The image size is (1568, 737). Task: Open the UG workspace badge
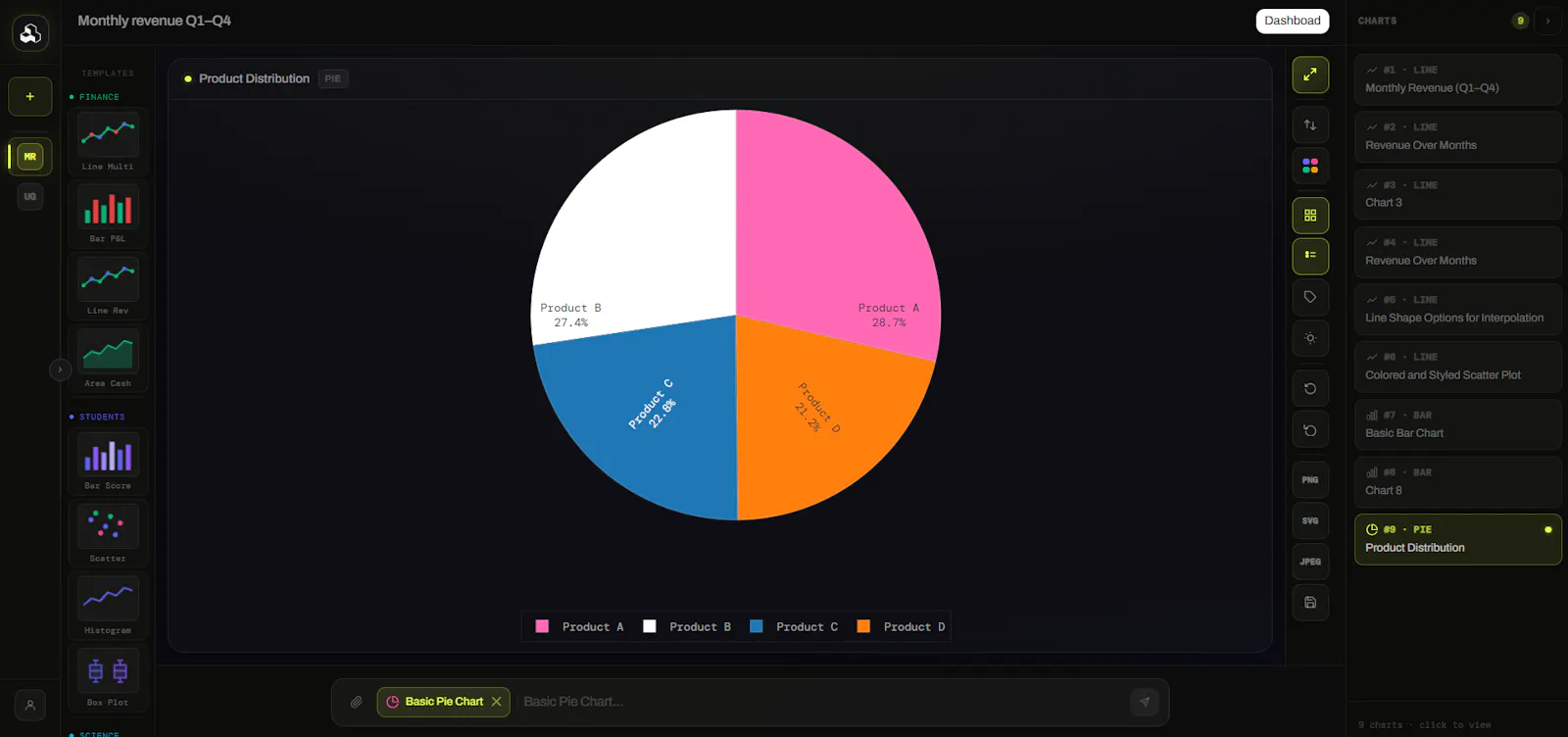[x=30, y=197]
